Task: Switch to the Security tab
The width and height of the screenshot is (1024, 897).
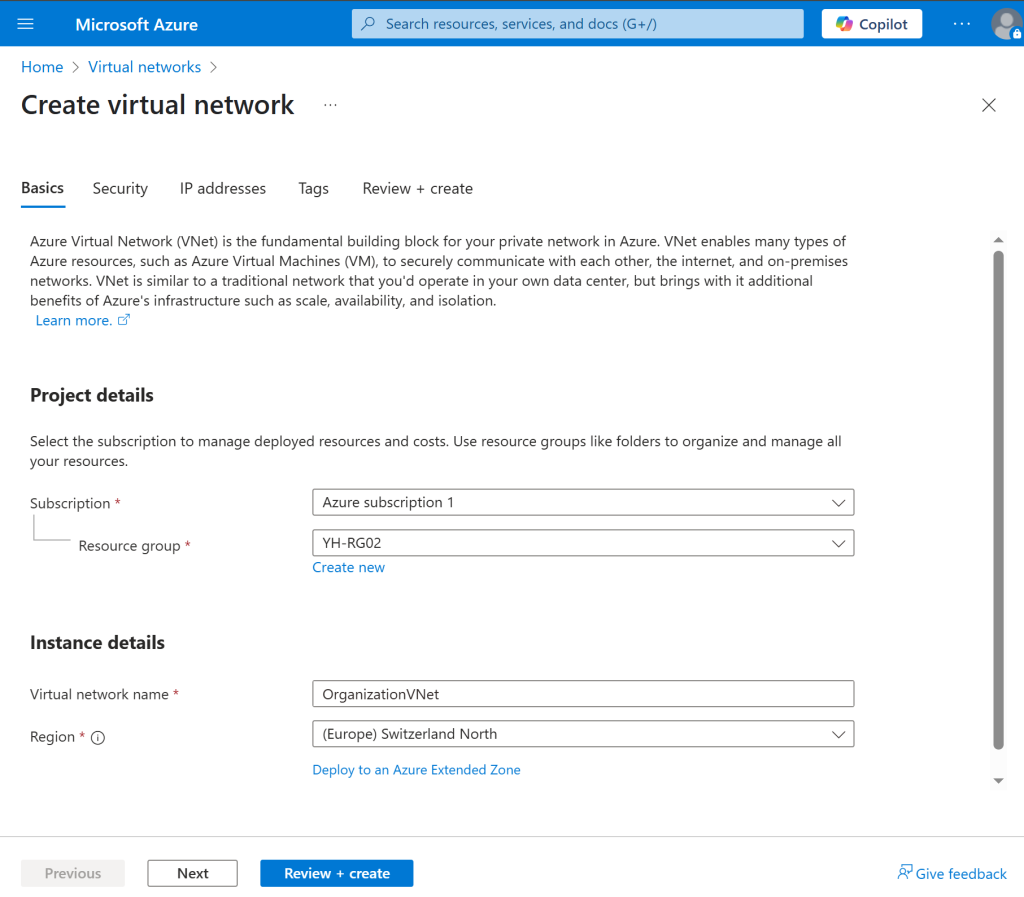Action: [x=120, y=189]
